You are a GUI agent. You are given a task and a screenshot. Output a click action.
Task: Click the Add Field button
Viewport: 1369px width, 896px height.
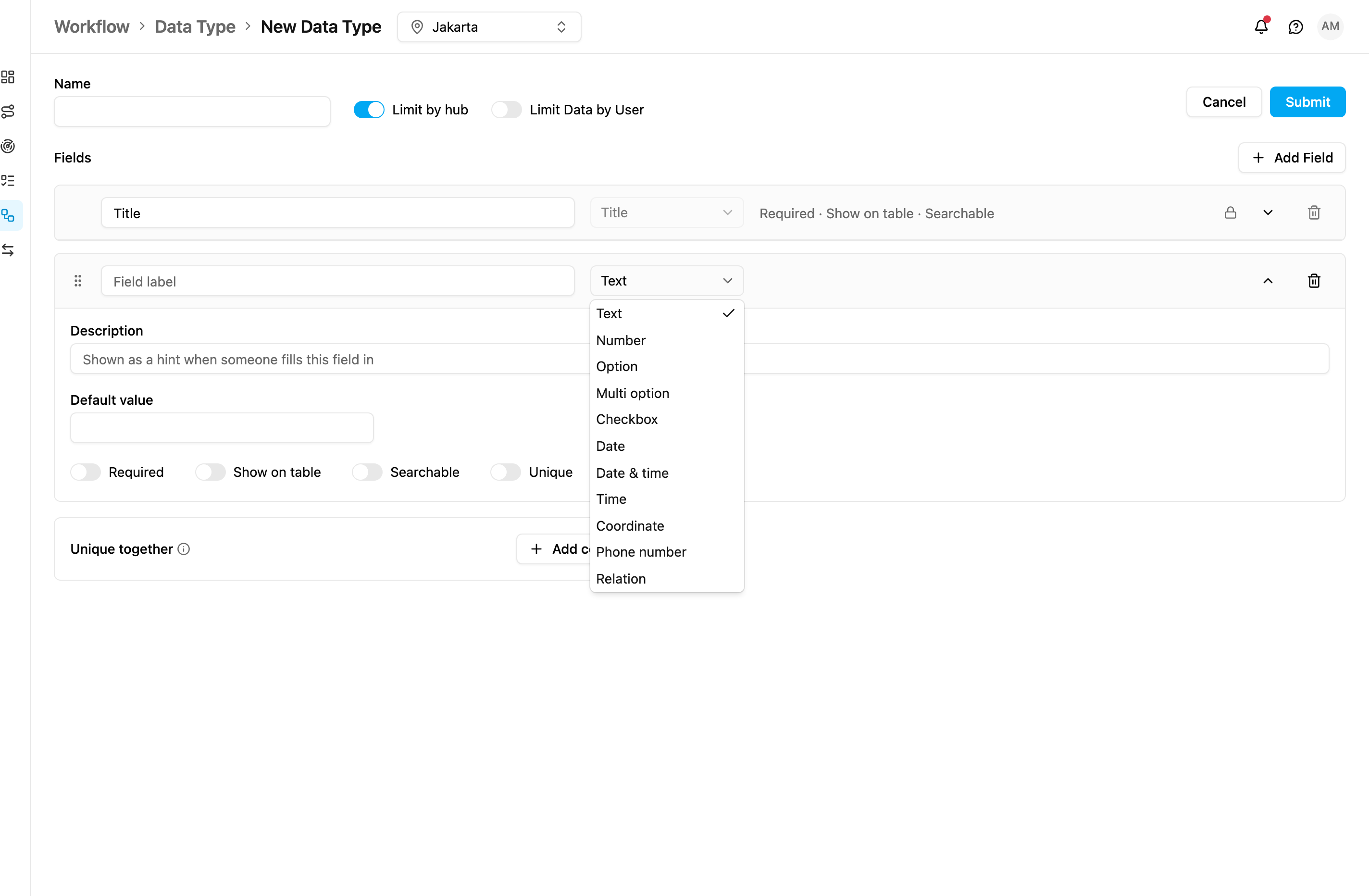1291,158
